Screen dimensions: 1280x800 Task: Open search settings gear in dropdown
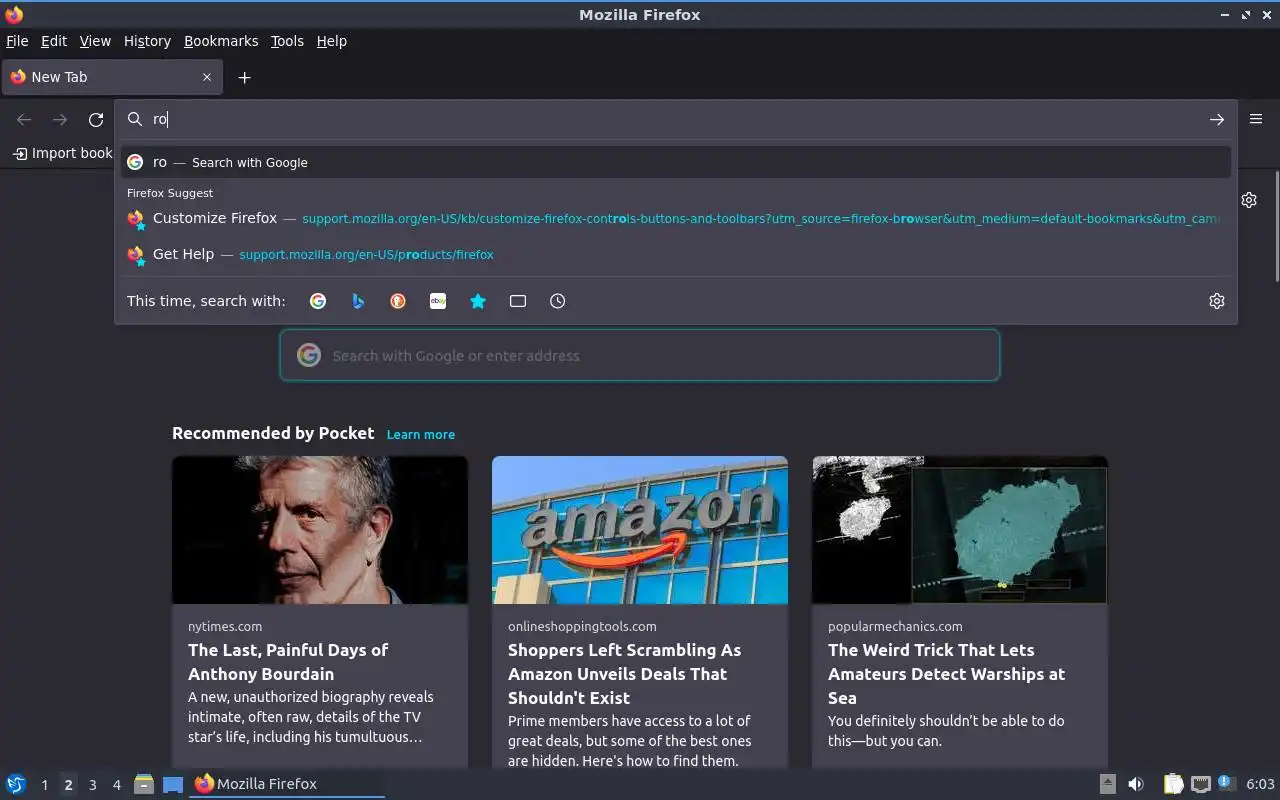1217,301
